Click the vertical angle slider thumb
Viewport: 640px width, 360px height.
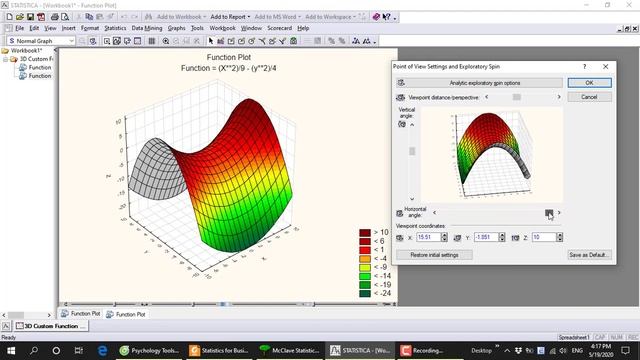point(412,151)
